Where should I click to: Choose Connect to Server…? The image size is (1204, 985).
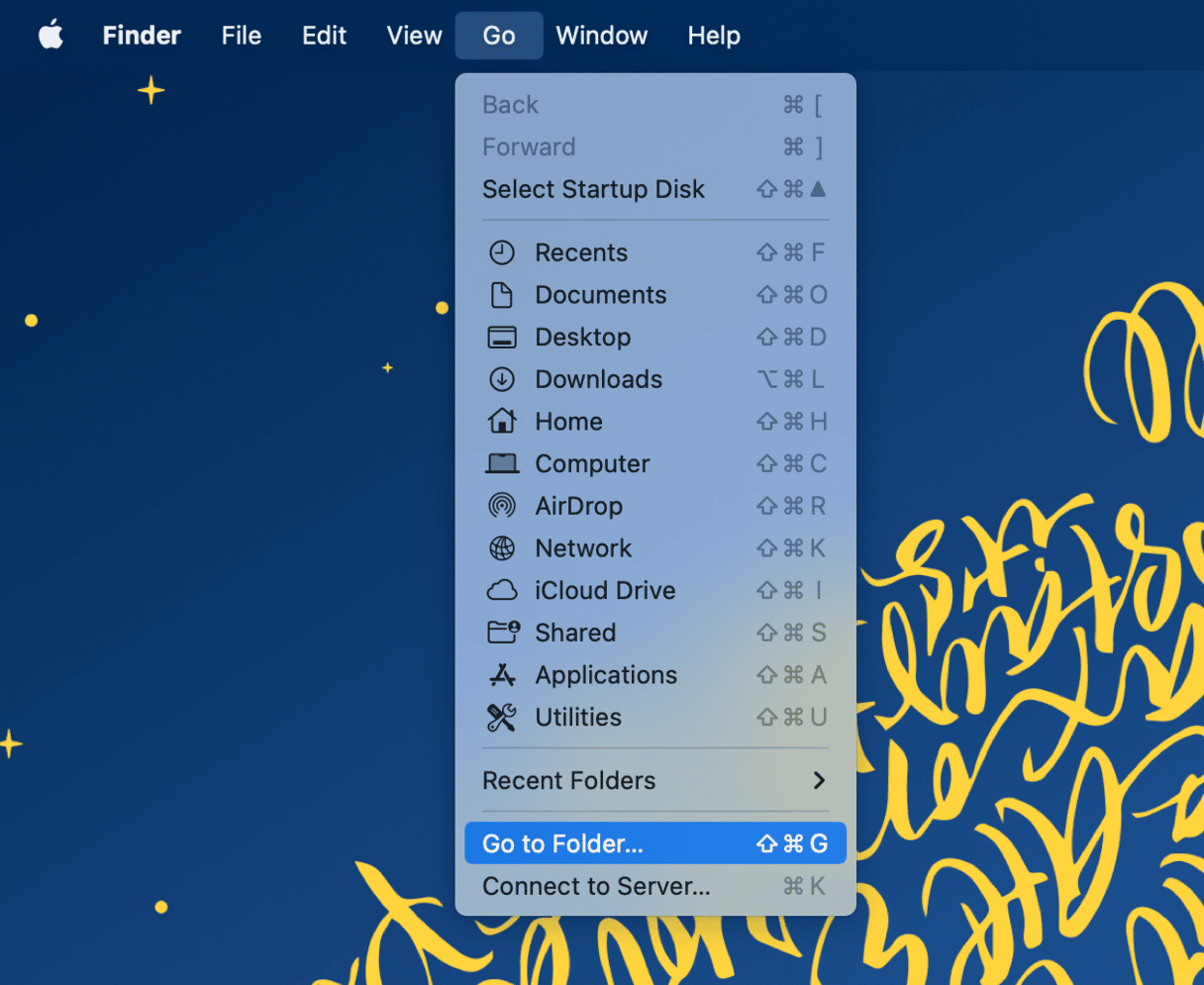pyautogui.click(x=655, y=886)
